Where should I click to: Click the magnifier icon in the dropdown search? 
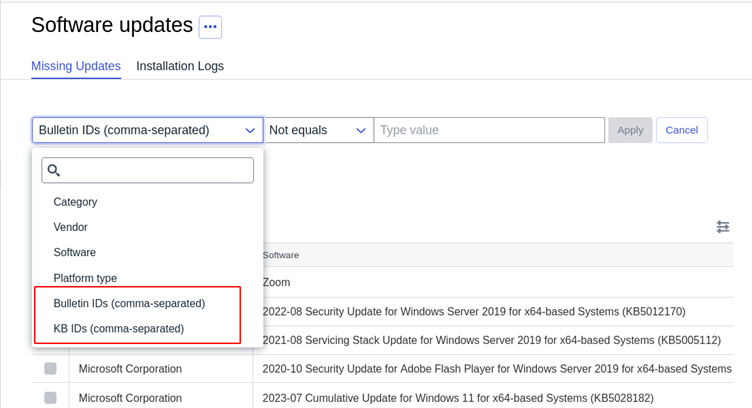point(54,170)
